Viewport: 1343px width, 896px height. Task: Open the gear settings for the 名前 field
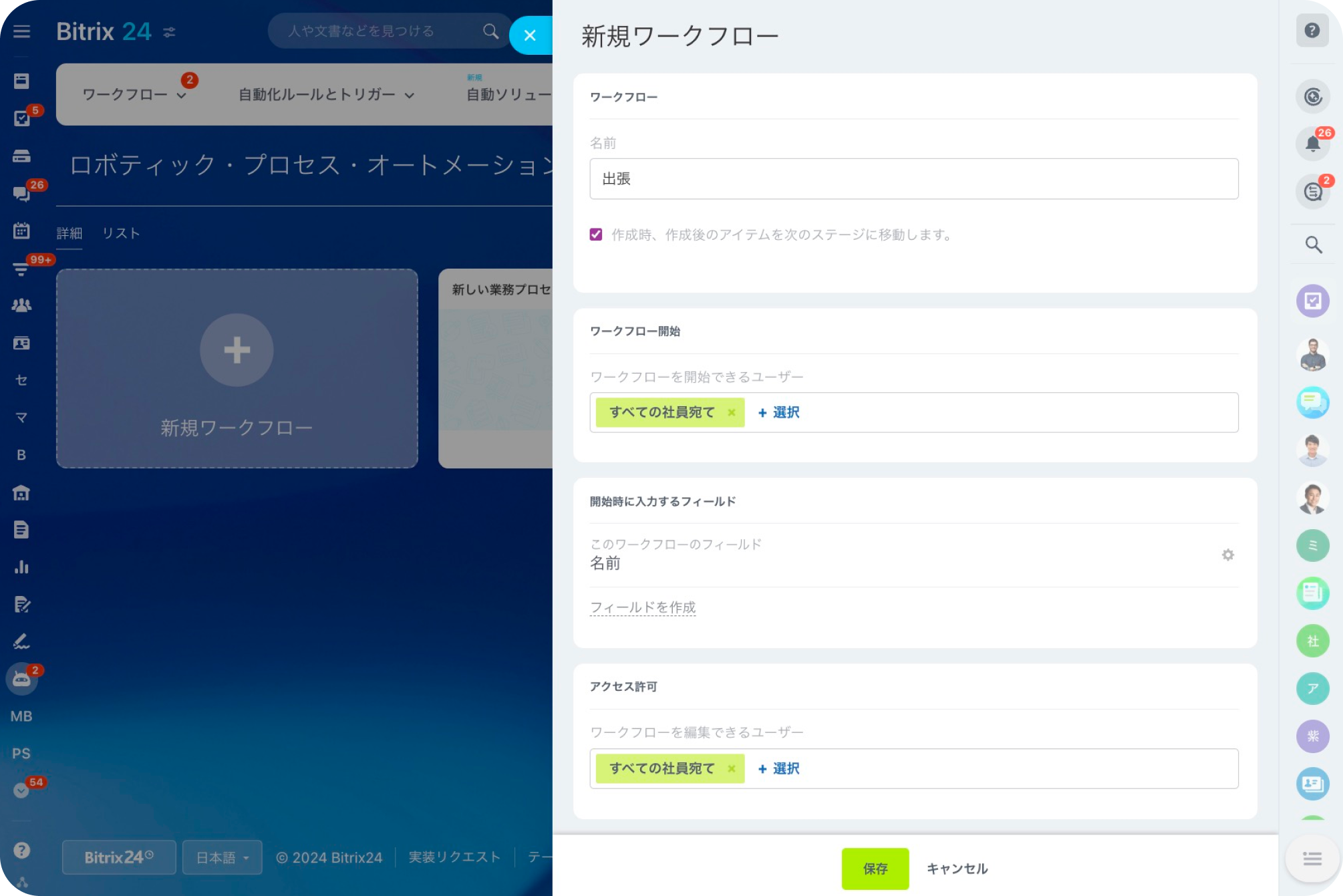point(1227,555)
